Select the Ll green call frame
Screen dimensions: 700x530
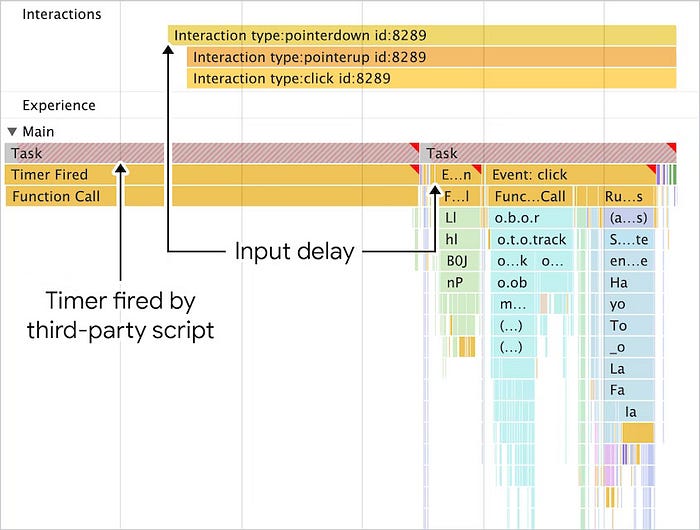tap(460, 218)
